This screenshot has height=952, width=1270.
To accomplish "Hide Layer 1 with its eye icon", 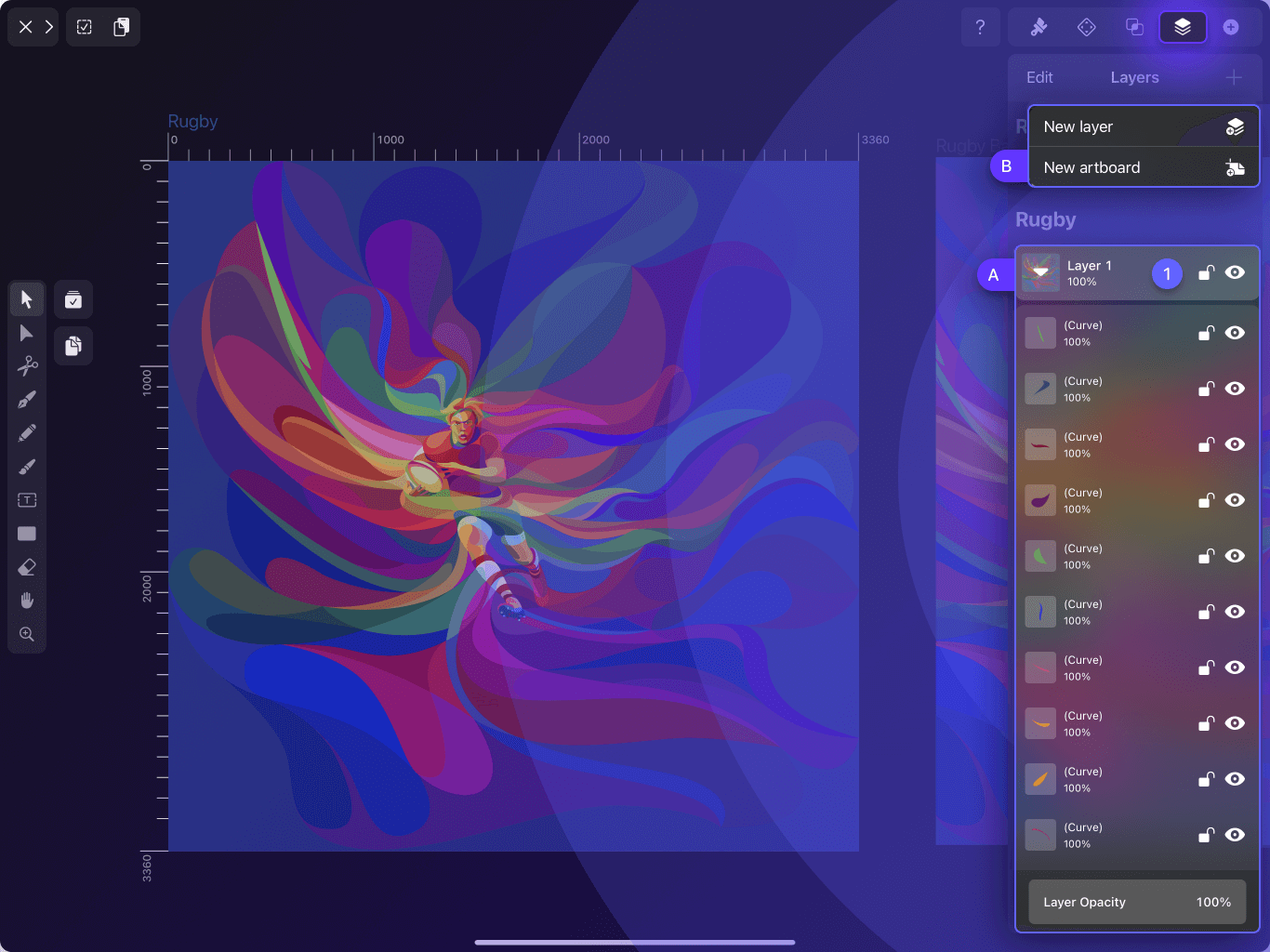I will coord(1235,272).
